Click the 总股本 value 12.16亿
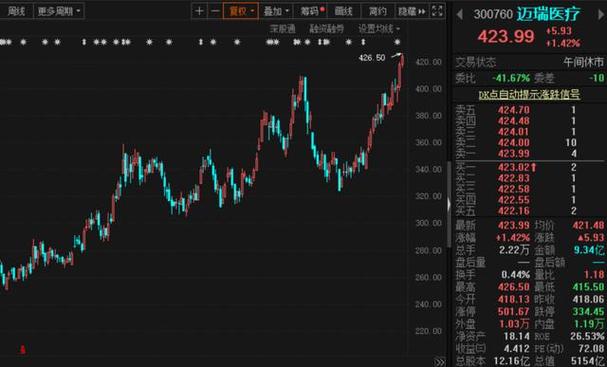Image resolution: width=607 pixels, height=367 pixels. [x=512, y=362]
